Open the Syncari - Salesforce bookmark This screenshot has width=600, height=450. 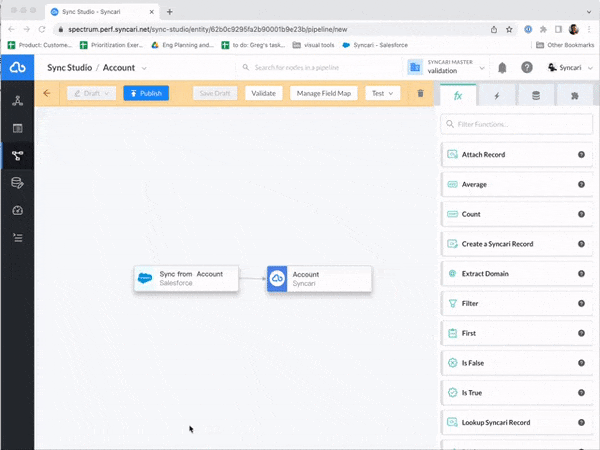(375, 45)
